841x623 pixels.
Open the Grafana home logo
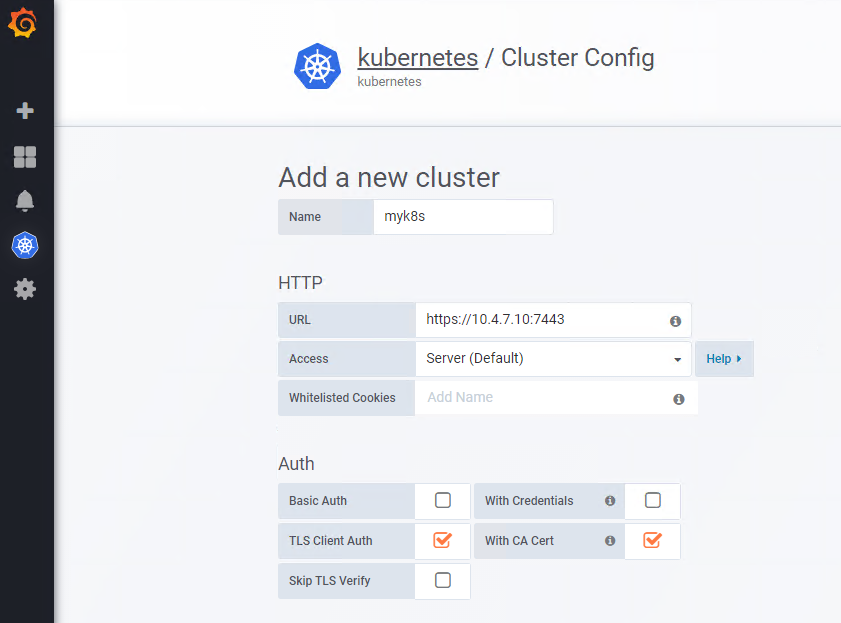(23, 23)
